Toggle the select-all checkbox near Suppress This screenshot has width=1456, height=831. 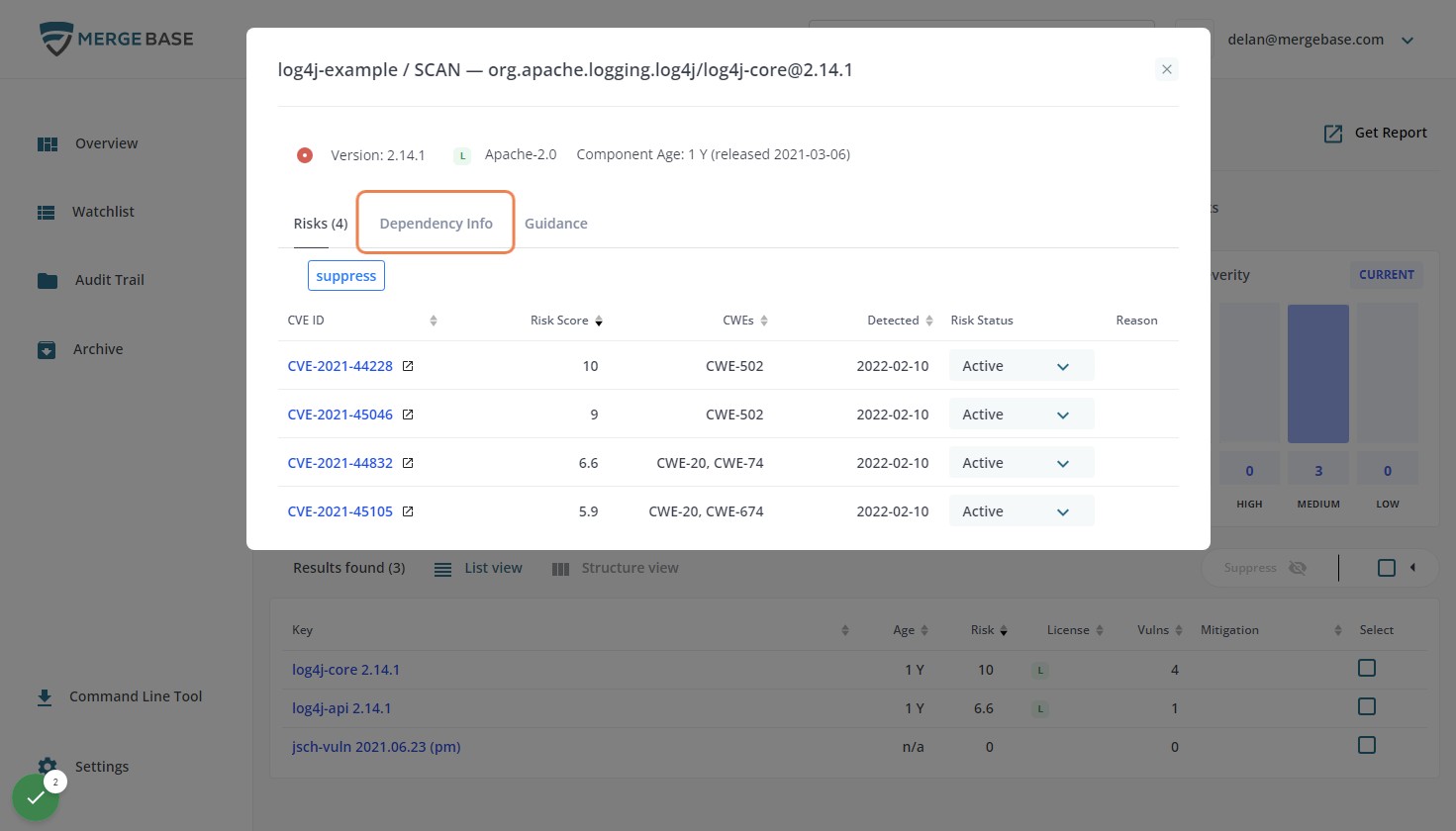coord(1387,568)
